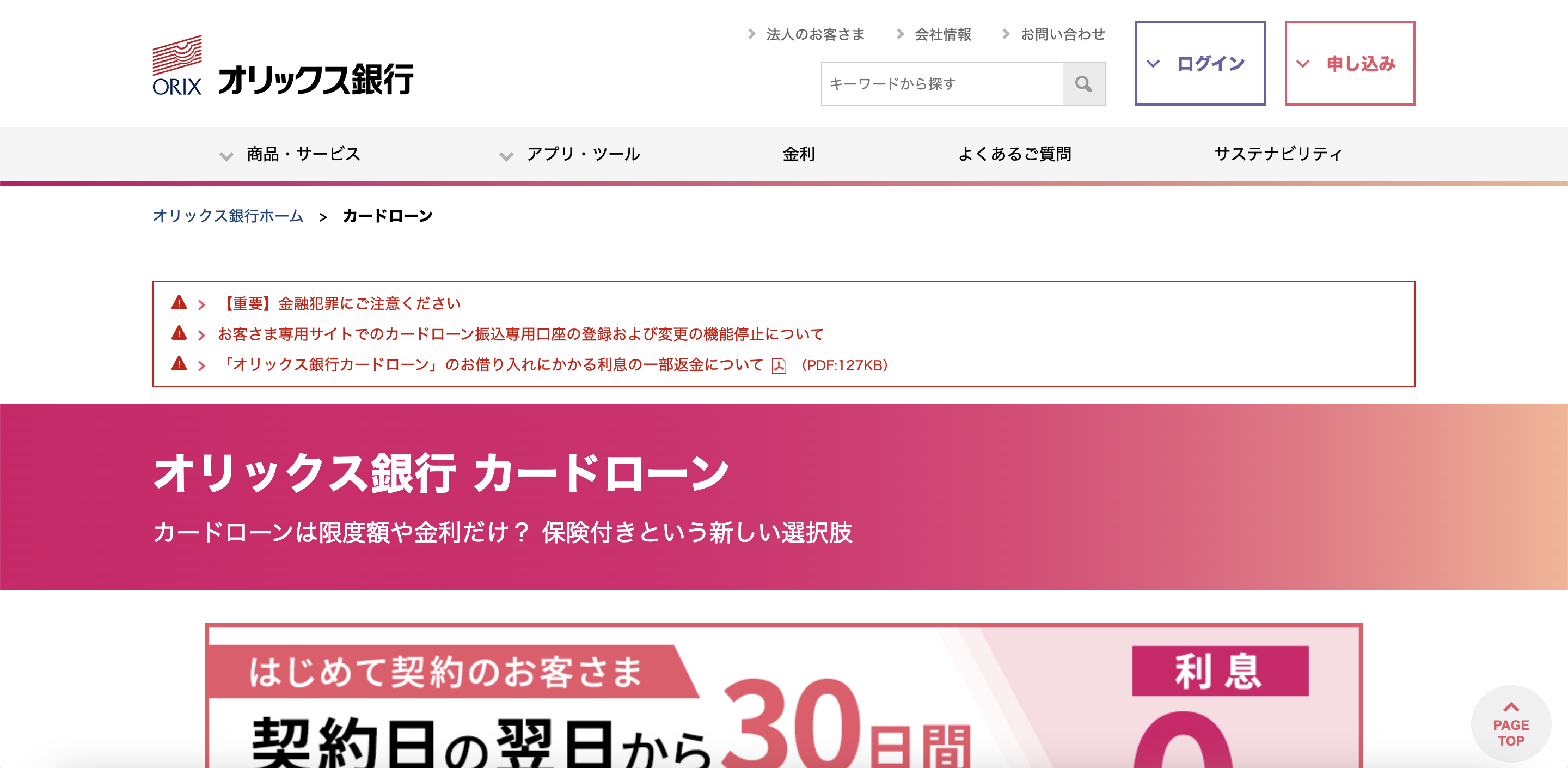
Task: Open the ログイン dropdown chevron
Action: click(x=1152, y=63)
